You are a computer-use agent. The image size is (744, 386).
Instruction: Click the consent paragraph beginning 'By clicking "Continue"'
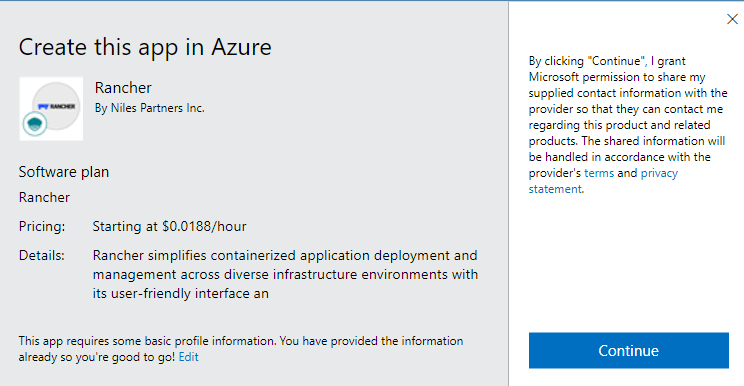pos(628,125)
